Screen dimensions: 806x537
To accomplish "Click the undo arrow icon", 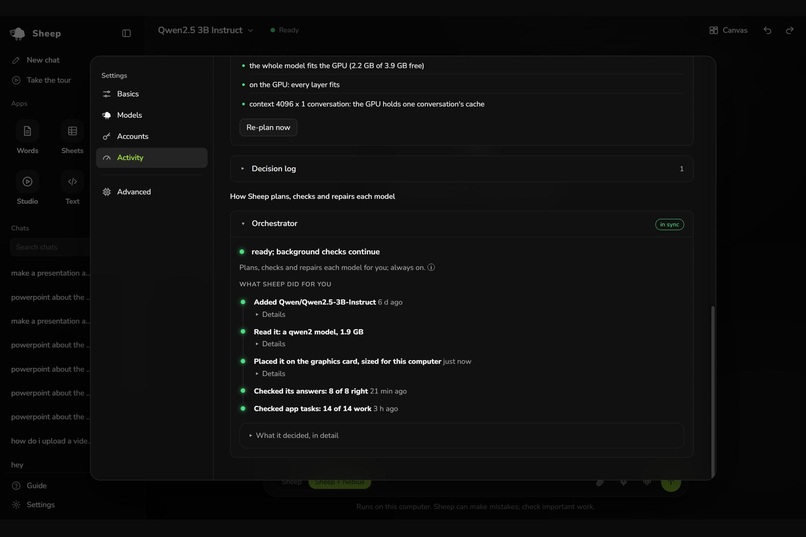I will point(767,30).
